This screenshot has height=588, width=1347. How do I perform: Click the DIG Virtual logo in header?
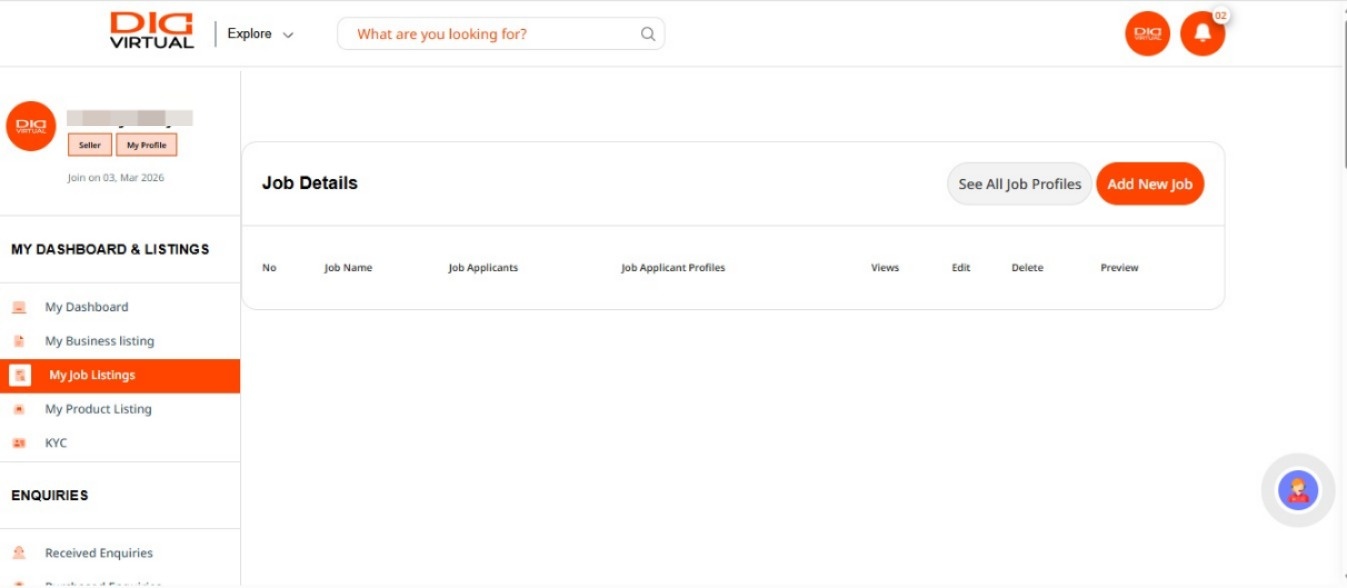[152, 31]
